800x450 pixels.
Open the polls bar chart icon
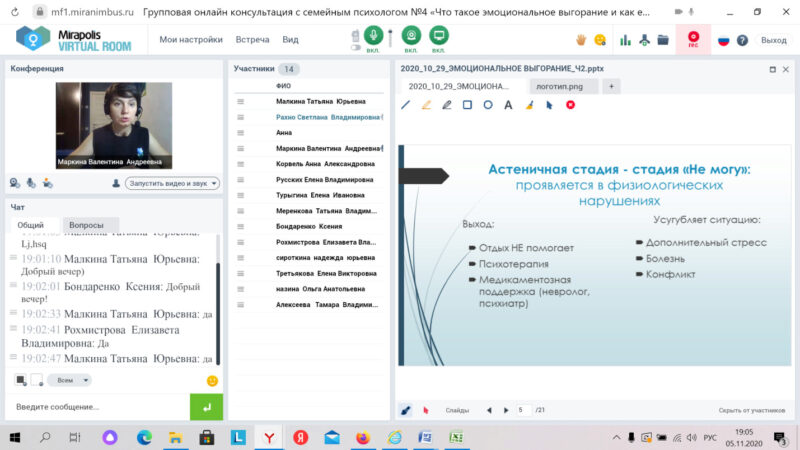pos(625,40)
